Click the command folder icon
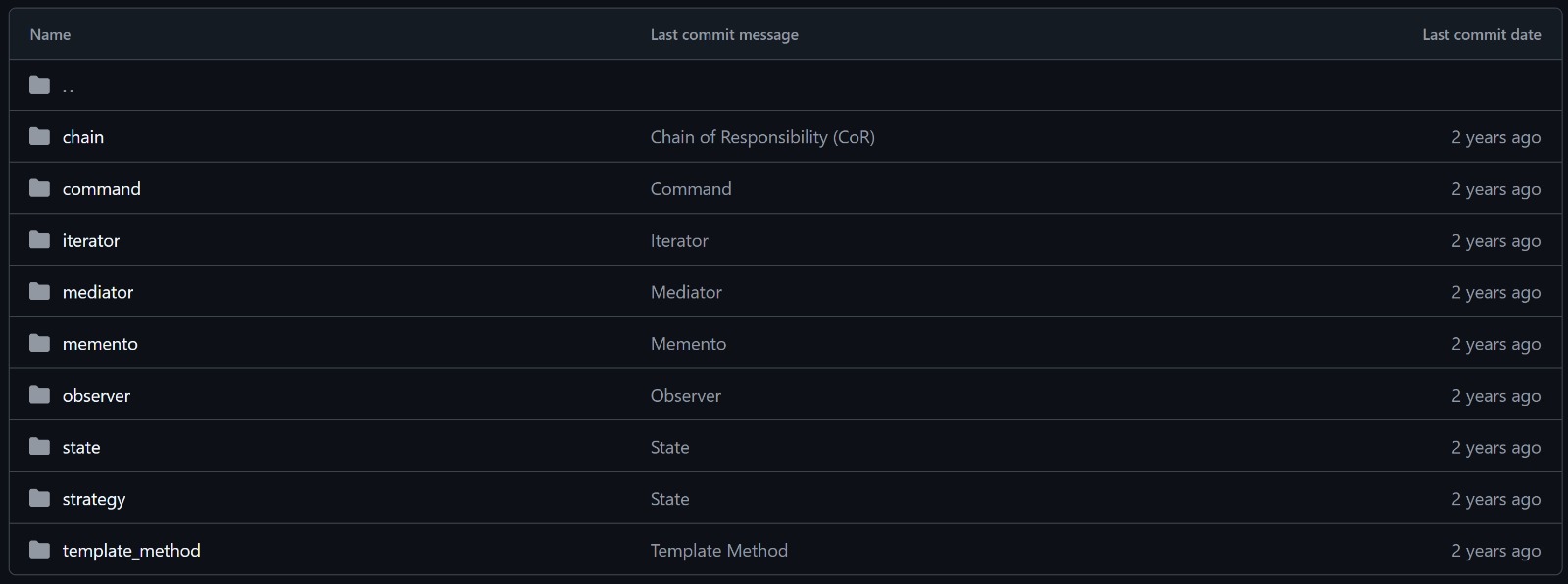Screen dimensions: 1568x584 (39, 188)
